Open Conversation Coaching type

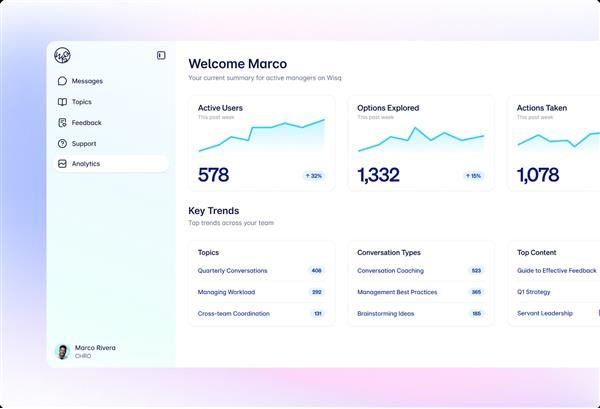pyautogui.click(x=390, y=270)
